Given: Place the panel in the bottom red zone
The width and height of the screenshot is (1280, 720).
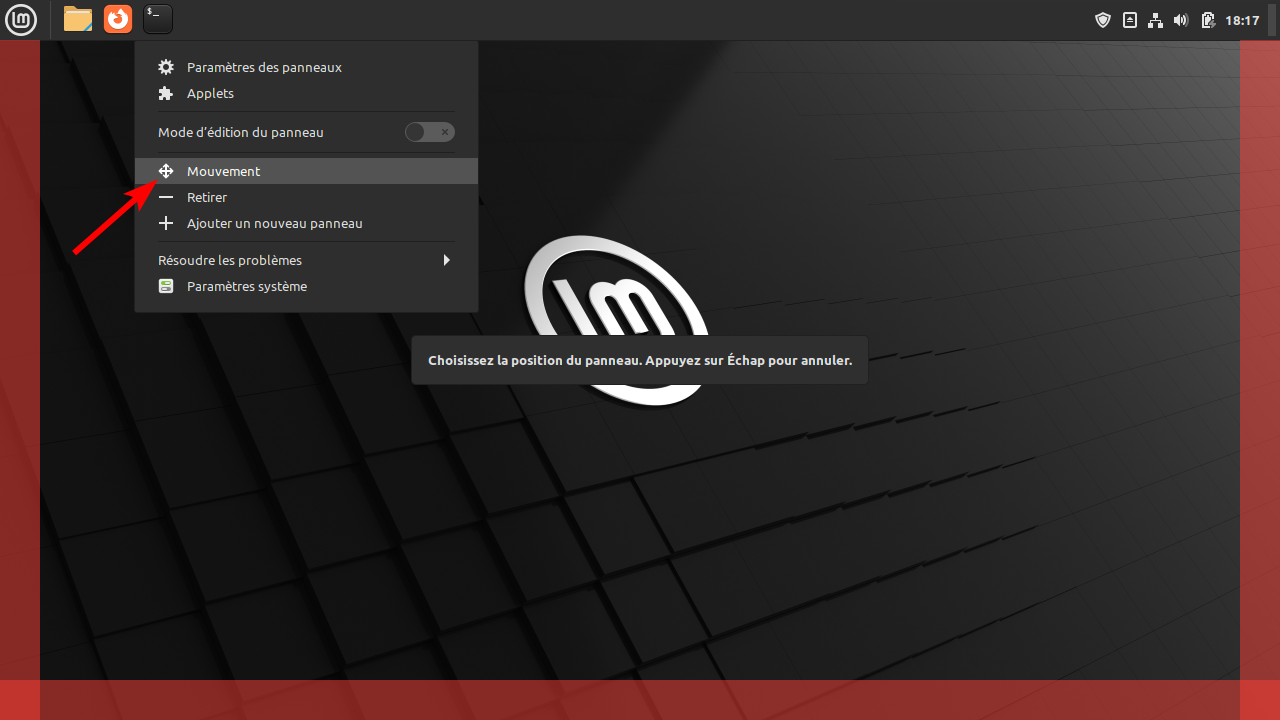Looking at the screenshot, I should click(x=640, y=700).
